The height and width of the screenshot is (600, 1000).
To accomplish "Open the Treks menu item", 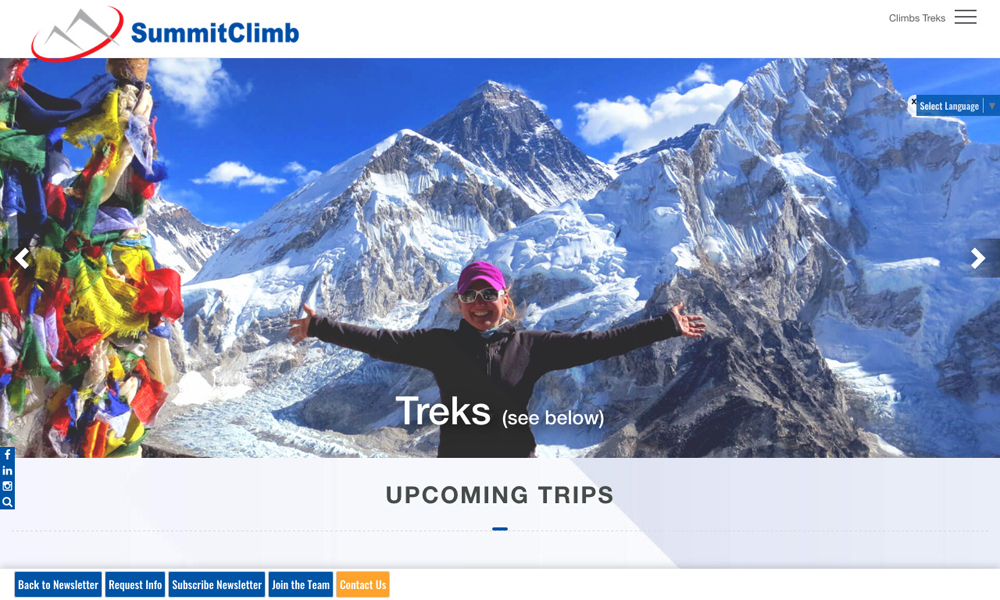I will point(934,18).
